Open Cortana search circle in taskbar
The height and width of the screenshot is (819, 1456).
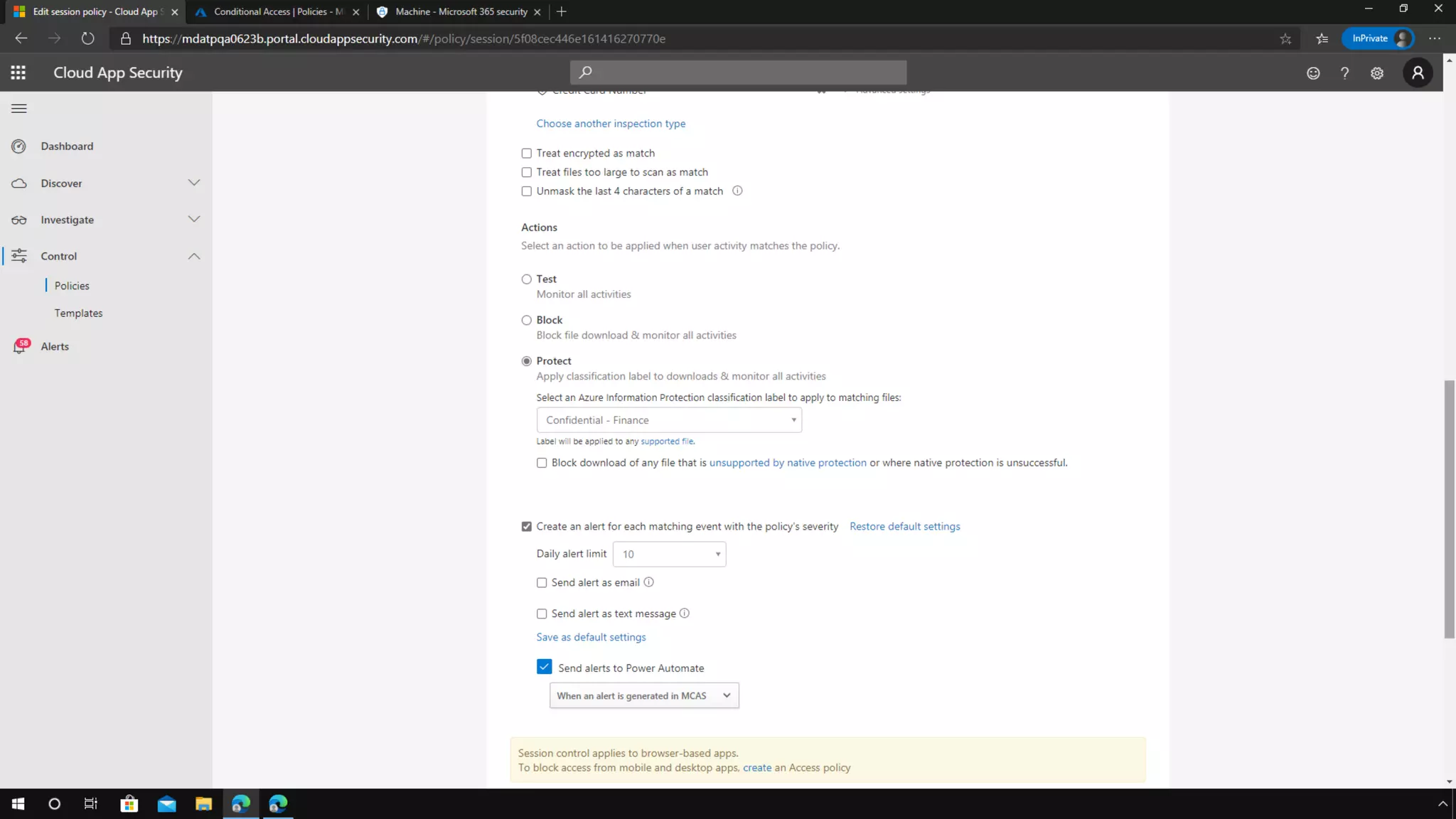point(54,803)
